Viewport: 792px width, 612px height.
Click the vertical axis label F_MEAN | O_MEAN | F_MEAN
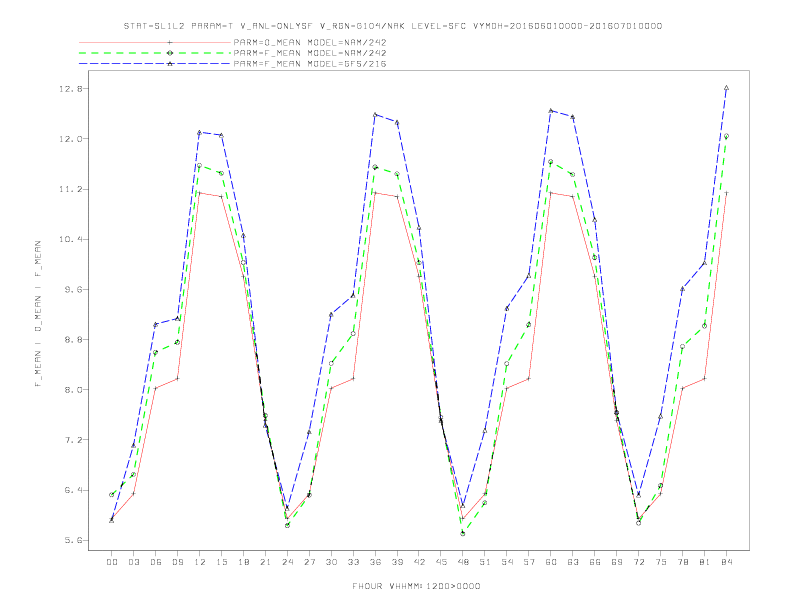pyautogui.click(x=38, y=314)
